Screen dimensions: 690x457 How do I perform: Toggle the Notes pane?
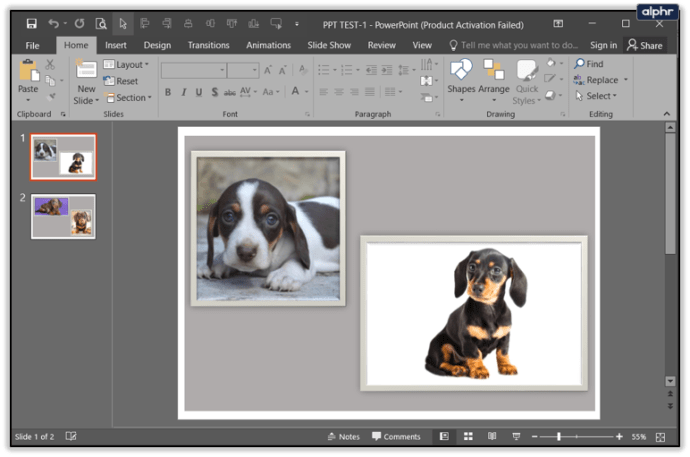point(343,437)
